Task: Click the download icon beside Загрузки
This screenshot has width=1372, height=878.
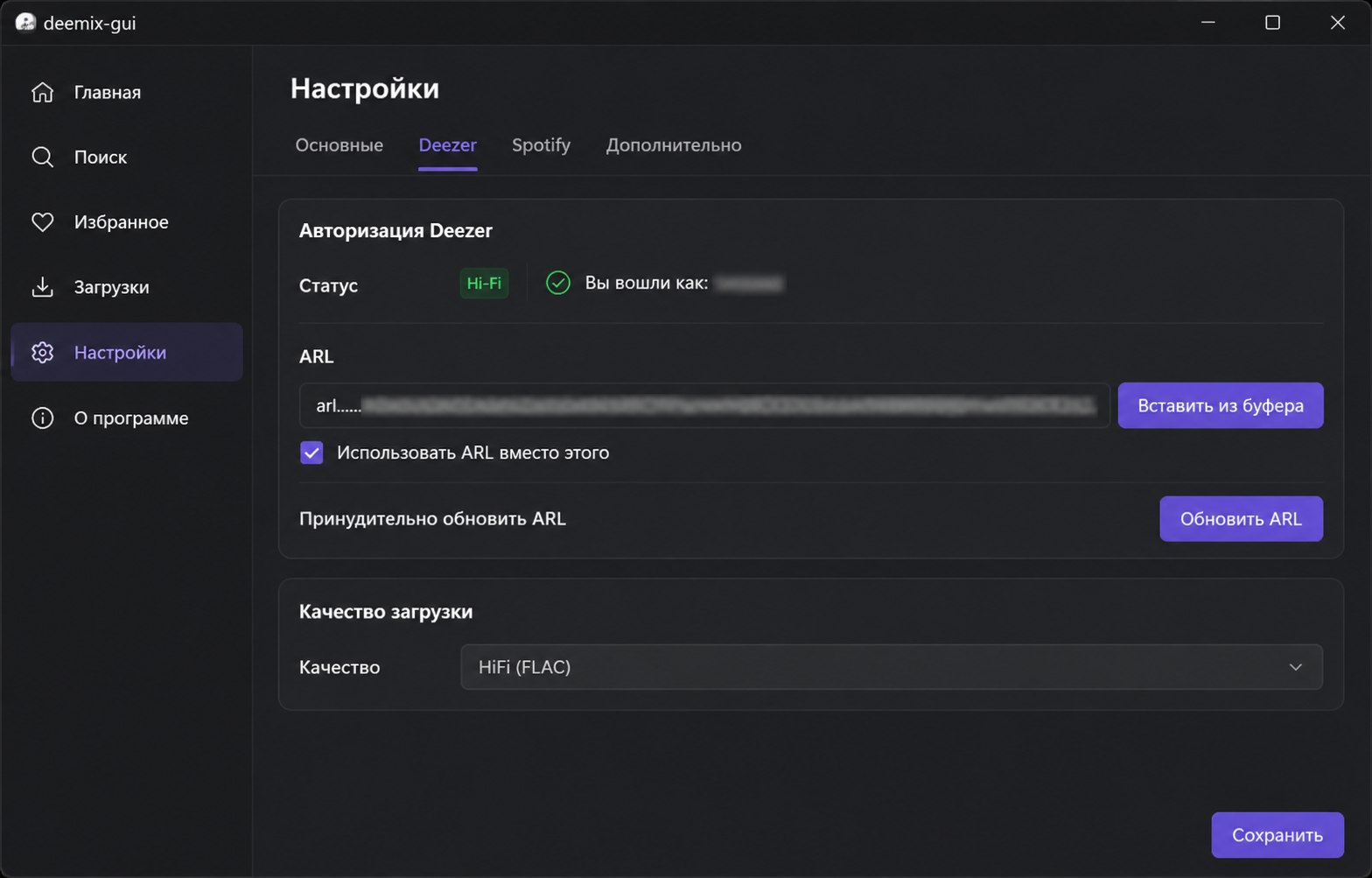Action: 42,287
